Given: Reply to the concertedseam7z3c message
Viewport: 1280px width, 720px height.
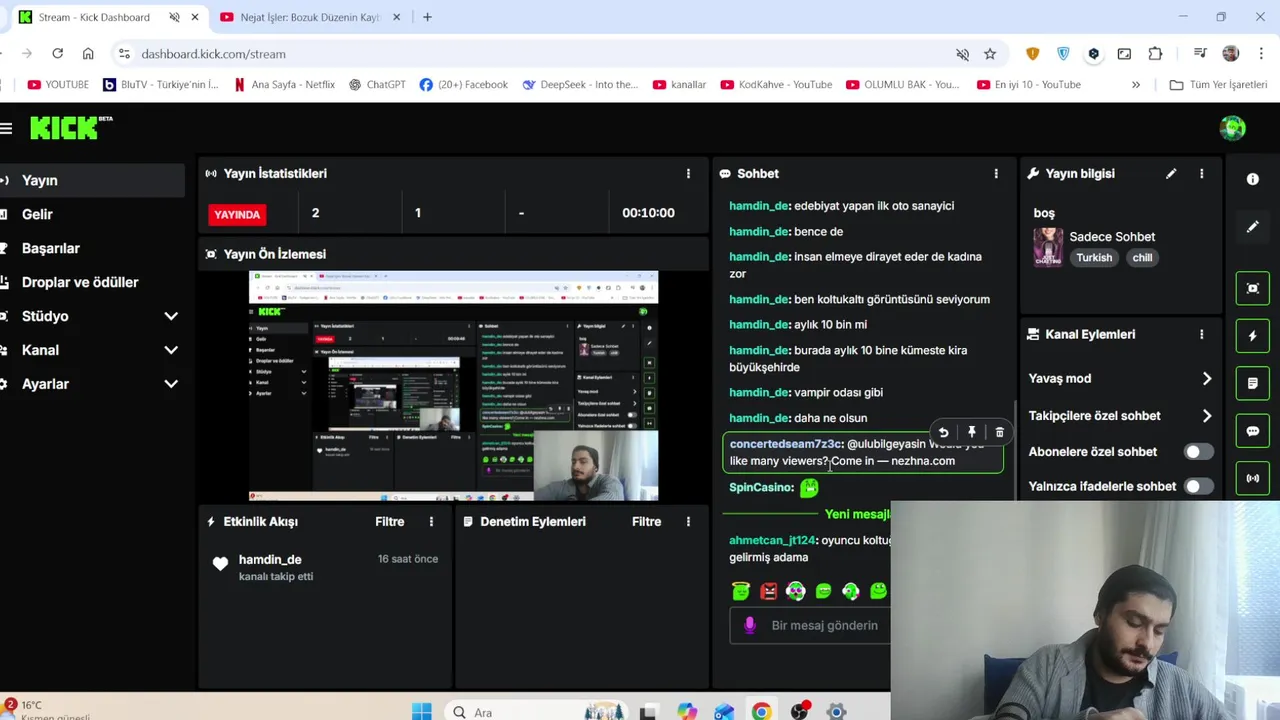Looking at the screenshot, I should (943, 433).
